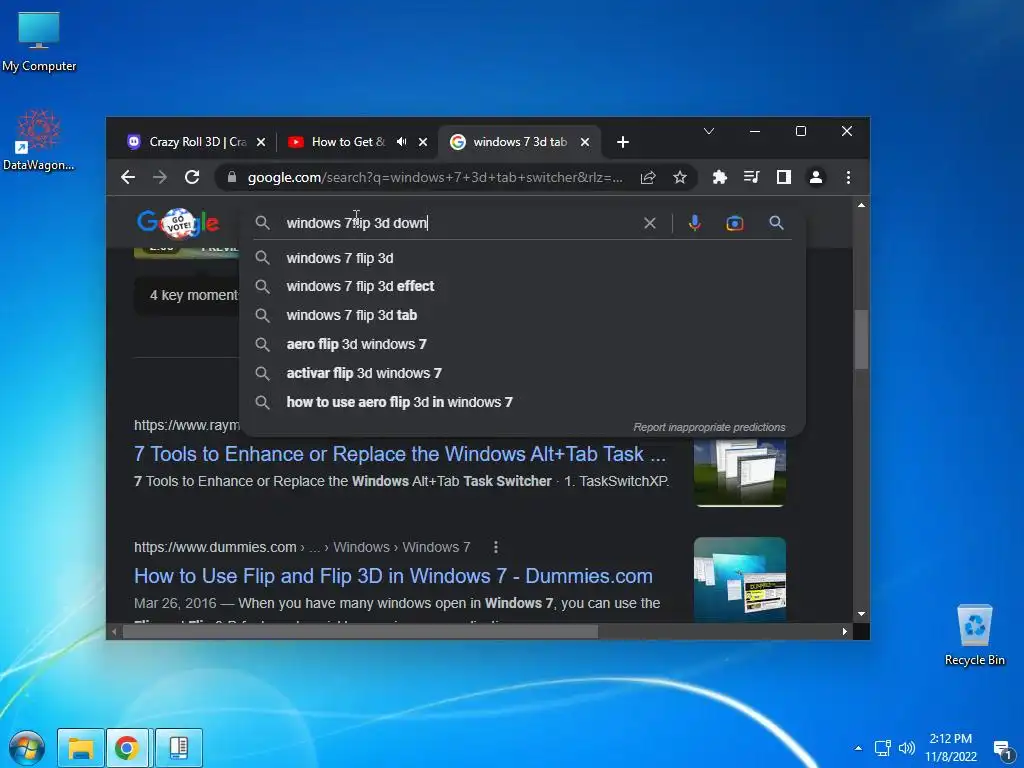
Task: Open the tab search dropdown chevron
Action: [x=709, y=131]
